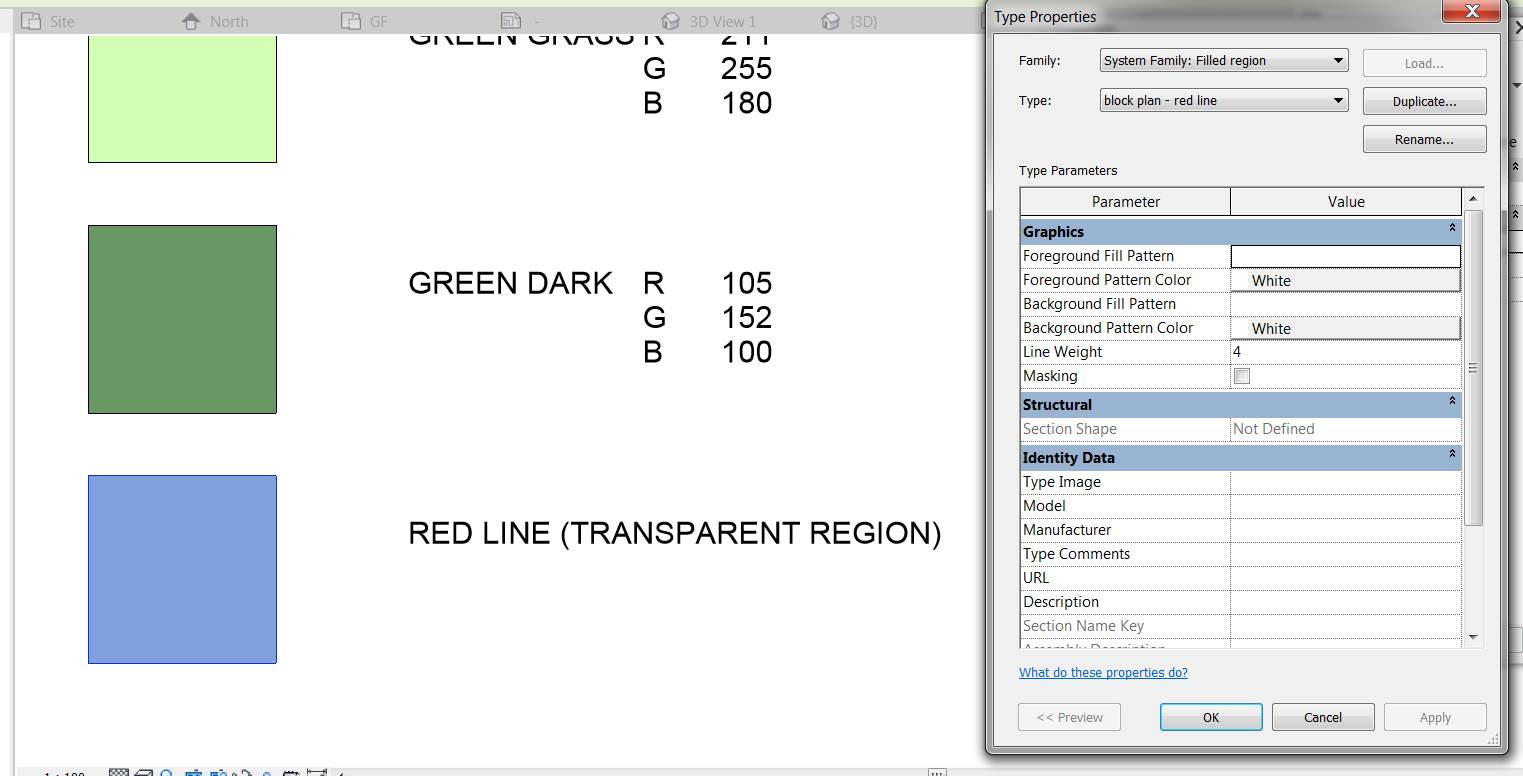Viewport: 1523px width, 776px height.
Task: Switch to the Site view tab
Action: (48, 21)
